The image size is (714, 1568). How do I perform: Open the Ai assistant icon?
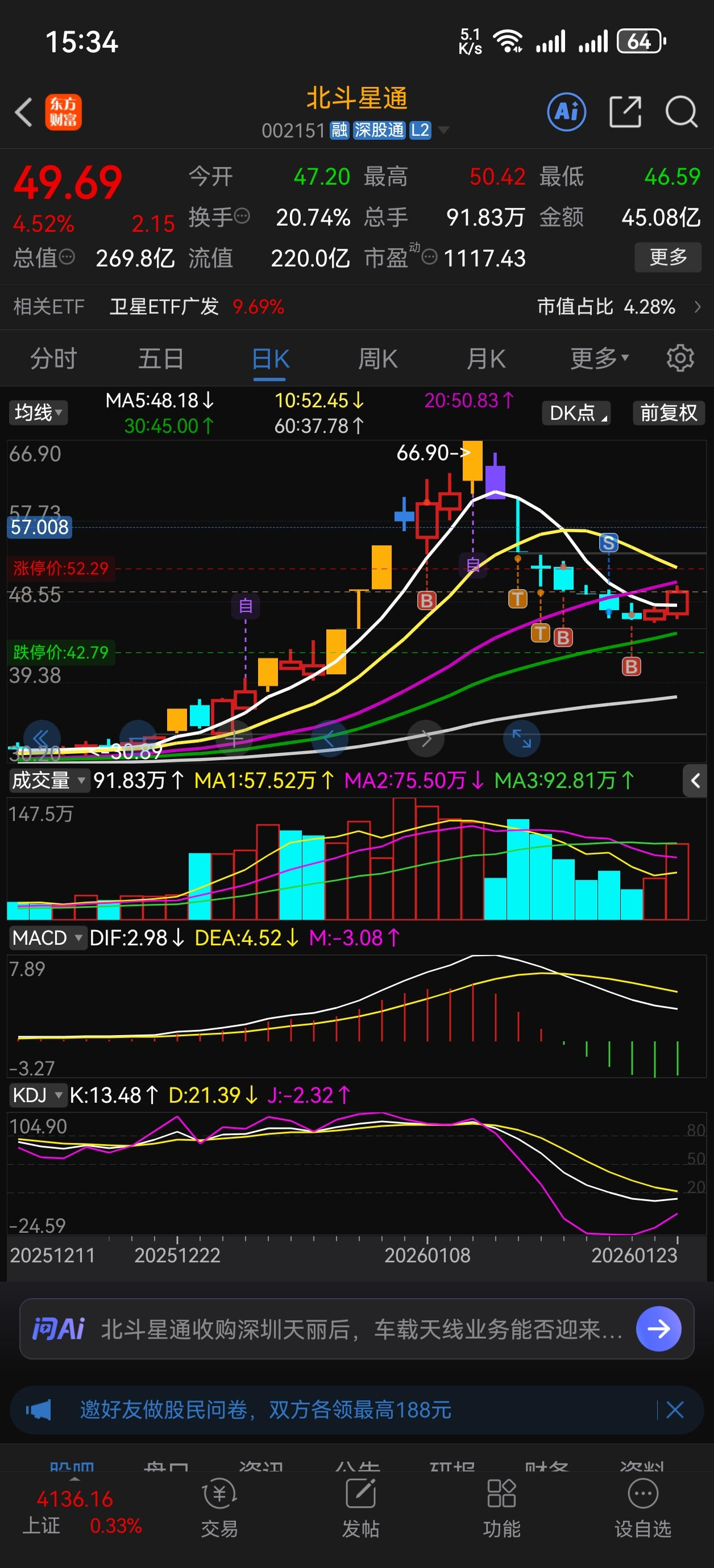pos(567,112)
